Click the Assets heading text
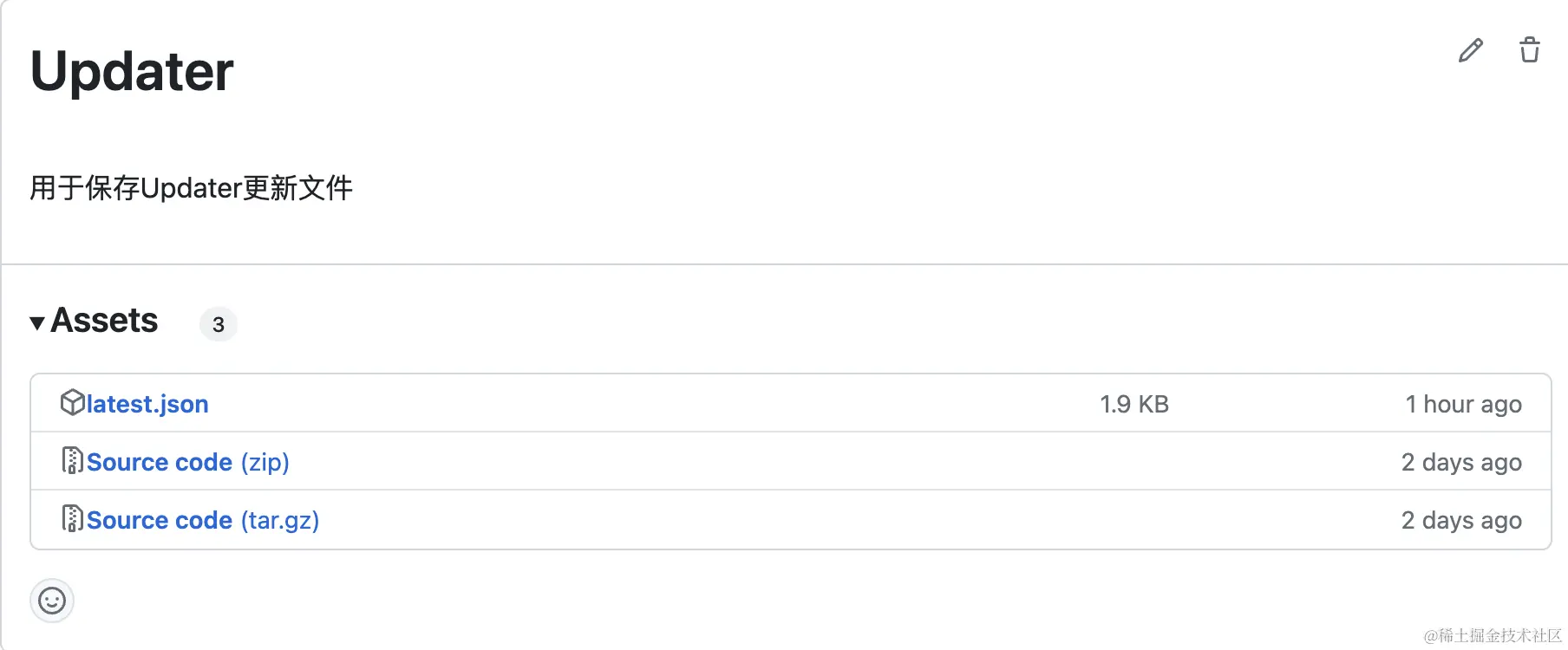 point(104,321)
